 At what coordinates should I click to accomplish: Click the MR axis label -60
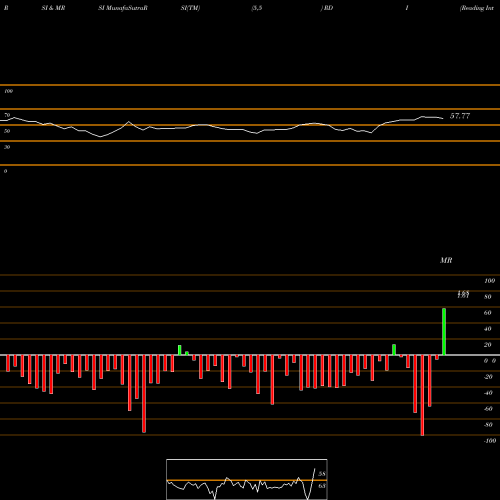488,409
